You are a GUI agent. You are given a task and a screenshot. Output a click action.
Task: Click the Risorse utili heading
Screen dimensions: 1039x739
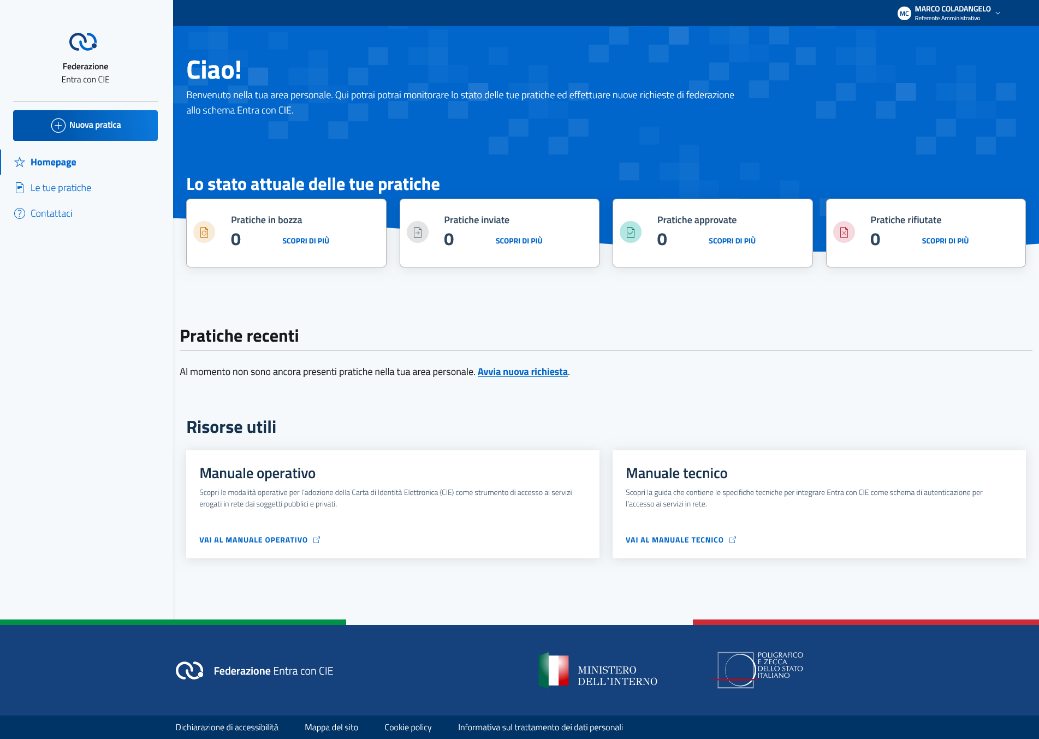[x=231, y=427]
